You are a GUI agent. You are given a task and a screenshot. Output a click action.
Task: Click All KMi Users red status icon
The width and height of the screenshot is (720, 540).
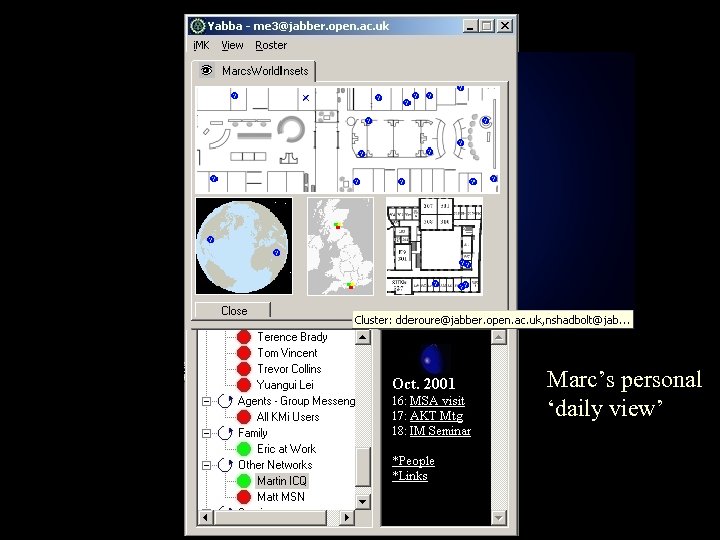coord(244,417)
